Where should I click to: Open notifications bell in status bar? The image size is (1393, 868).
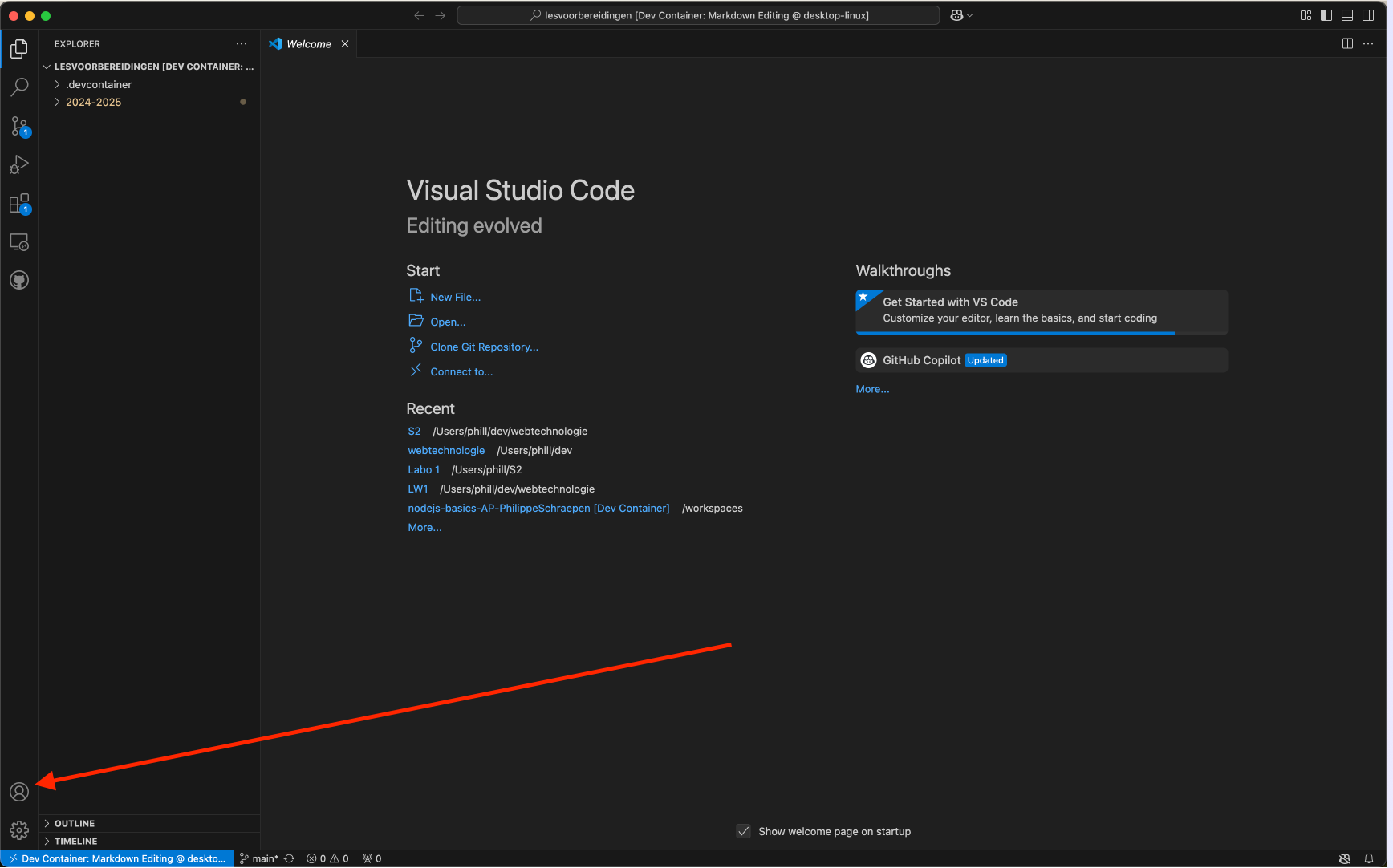[x=1369, y=858]
